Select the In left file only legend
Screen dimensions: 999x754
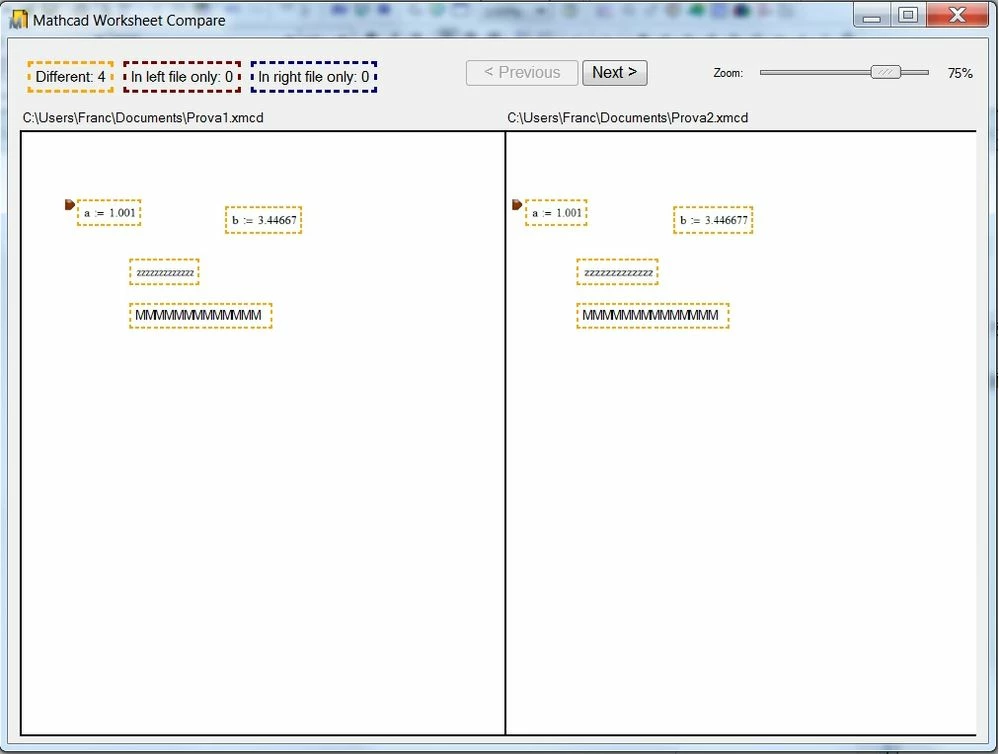pyautogui.click(x=182, y=77)
